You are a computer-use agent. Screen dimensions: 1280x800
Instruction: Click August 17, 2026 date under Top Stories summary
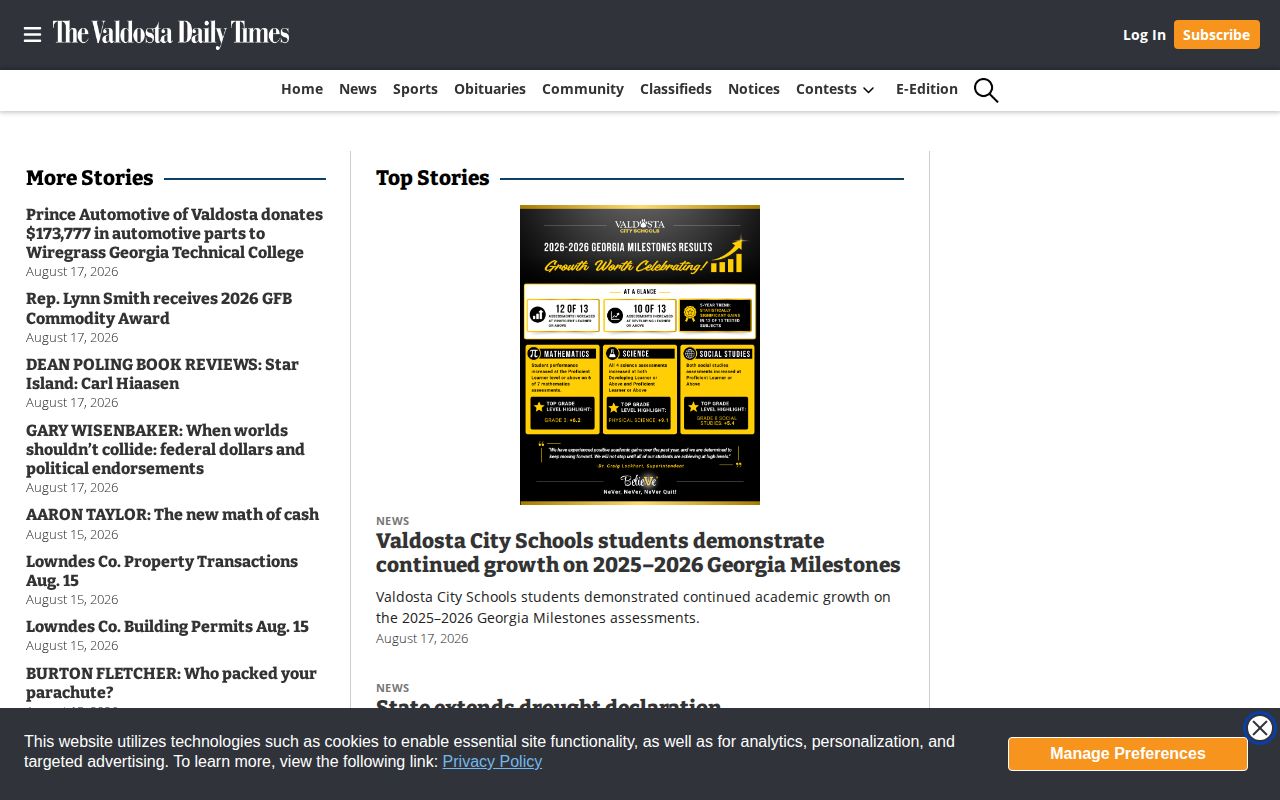pyautogui.click(x=422, y=638)
